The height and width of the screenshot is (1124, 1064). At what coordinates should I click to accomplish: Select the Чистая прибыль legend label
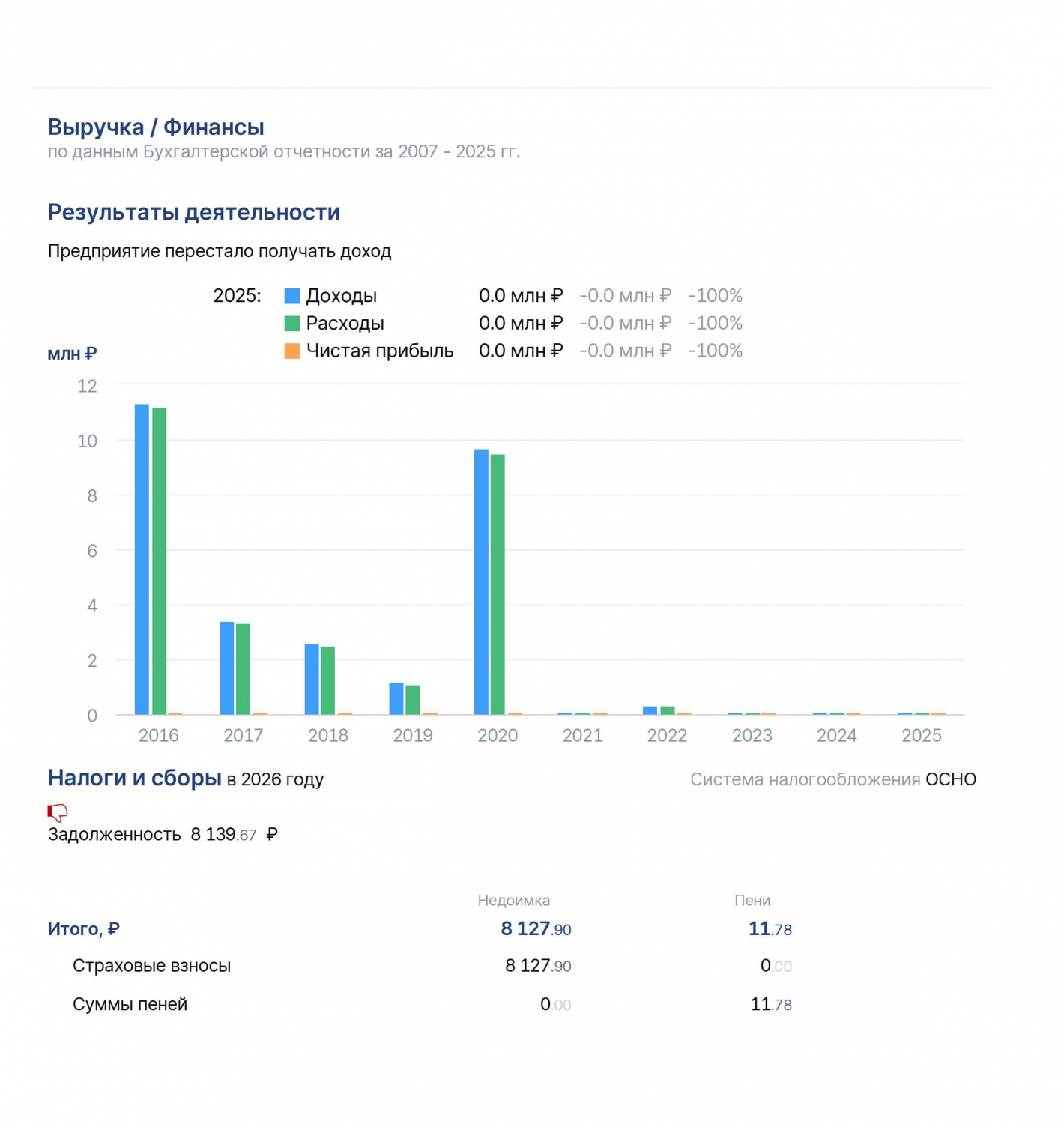click(380, 351)
